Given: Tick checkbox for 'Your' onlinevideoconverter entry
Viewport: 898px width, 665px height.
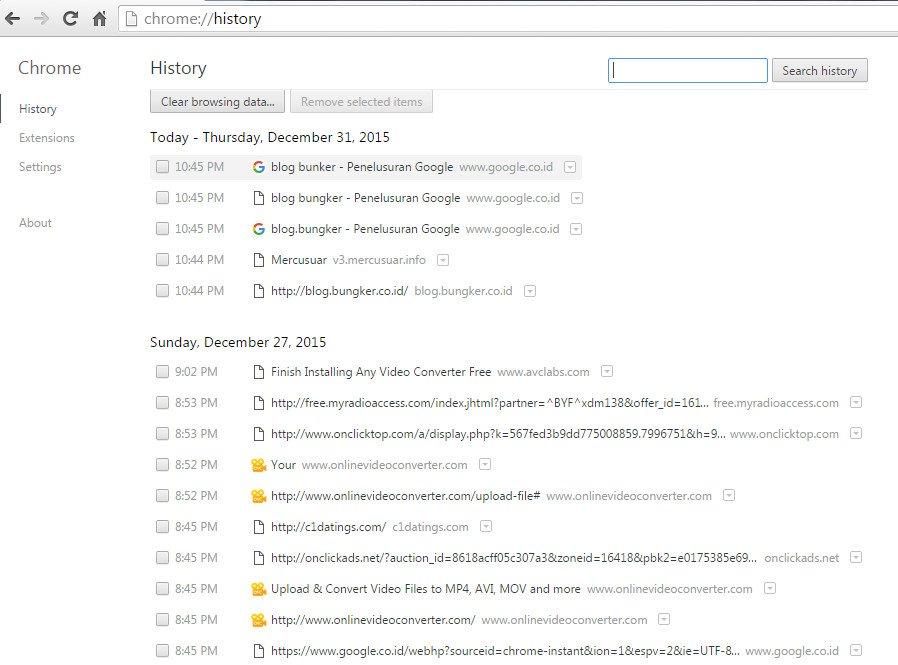Looking at the screenshot, I should 163,465.
